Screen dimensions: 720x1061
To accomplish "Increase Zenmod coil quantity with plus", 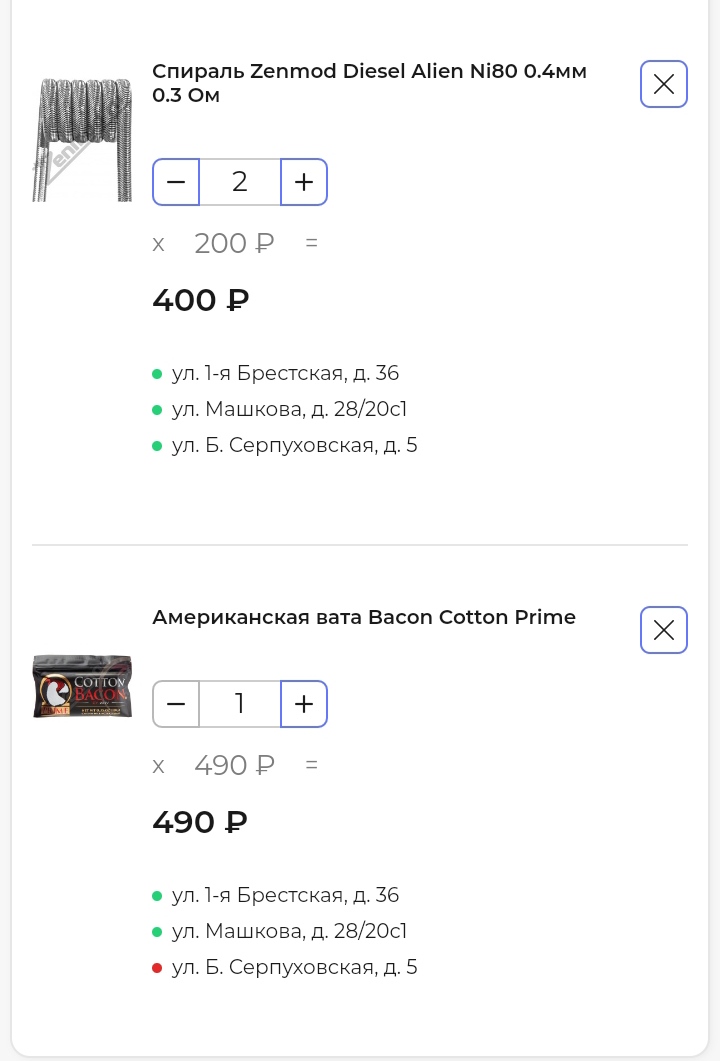I will (x=304, y=182).
